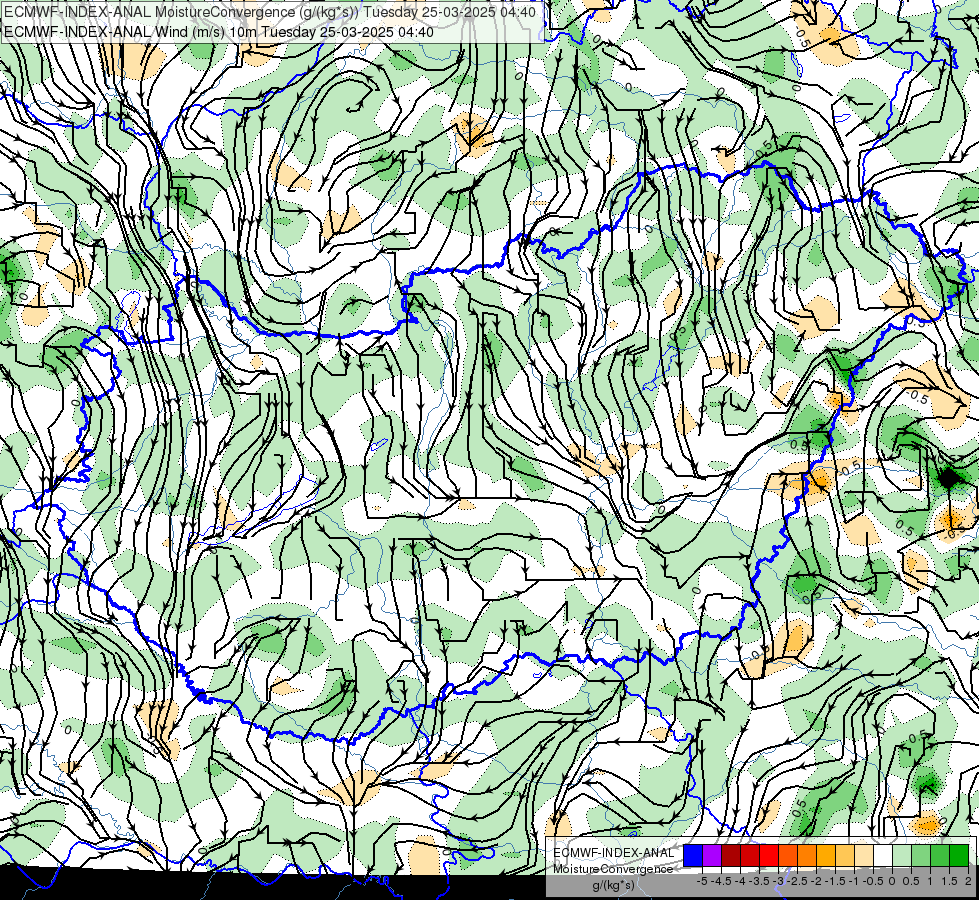
Task: Select the medium green swatch from 1 to 1.5
Action: 940,856
